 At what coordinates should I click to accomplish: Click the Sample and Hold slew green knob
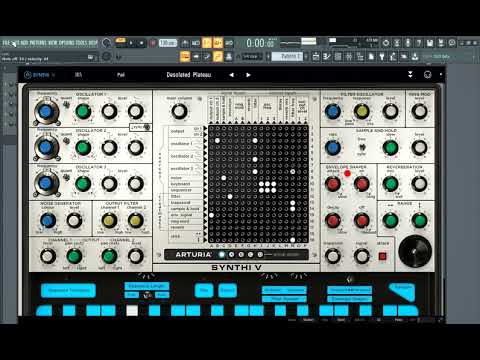pos(390,148)
